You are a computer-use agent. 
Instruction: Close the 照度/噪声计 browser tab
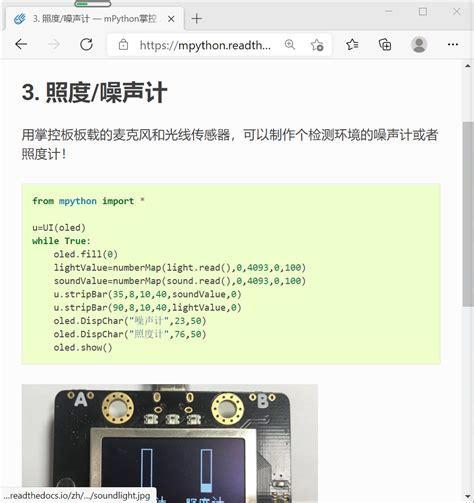pos(171,19)
